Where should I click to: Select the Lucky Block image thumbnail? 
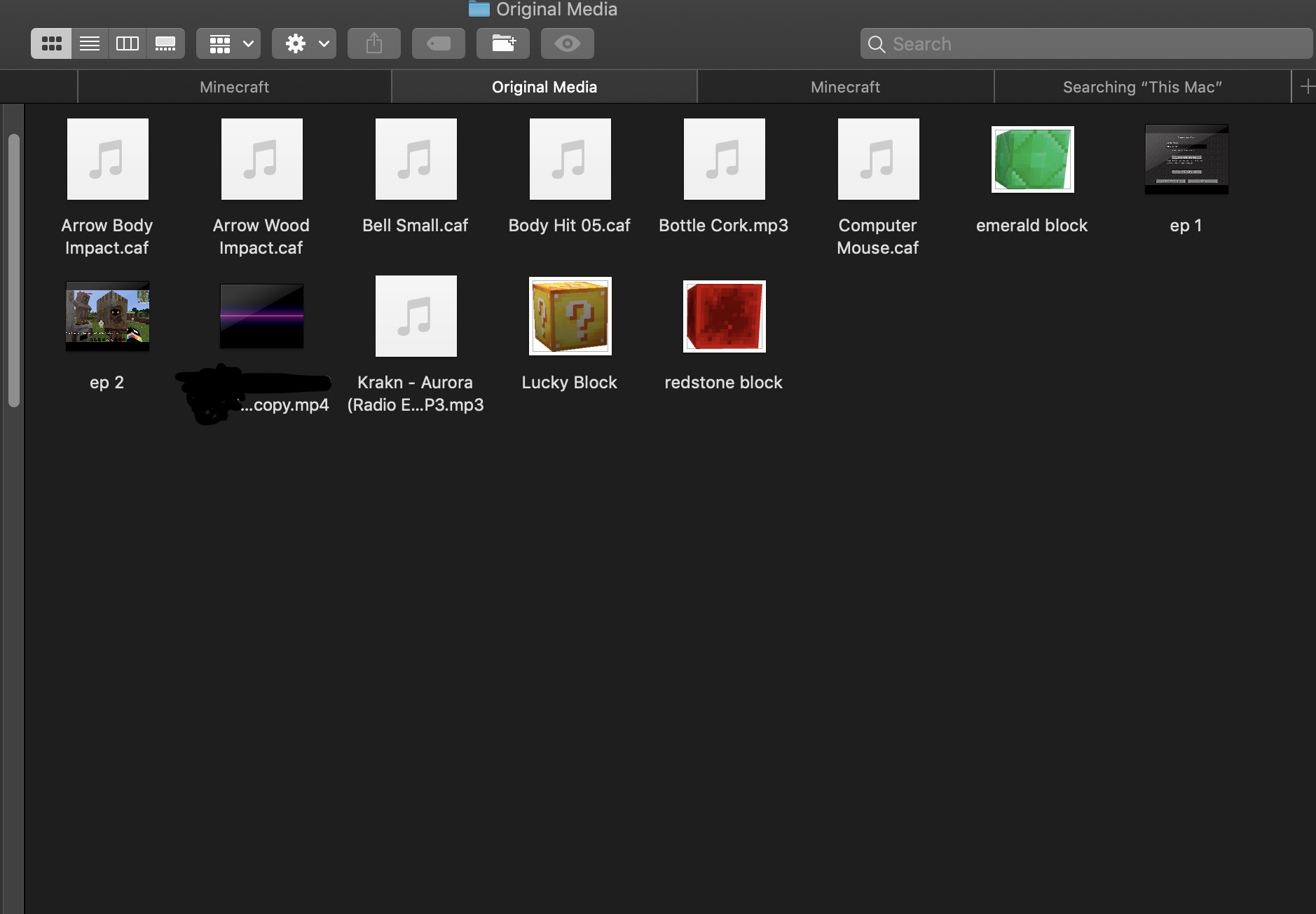570,316
